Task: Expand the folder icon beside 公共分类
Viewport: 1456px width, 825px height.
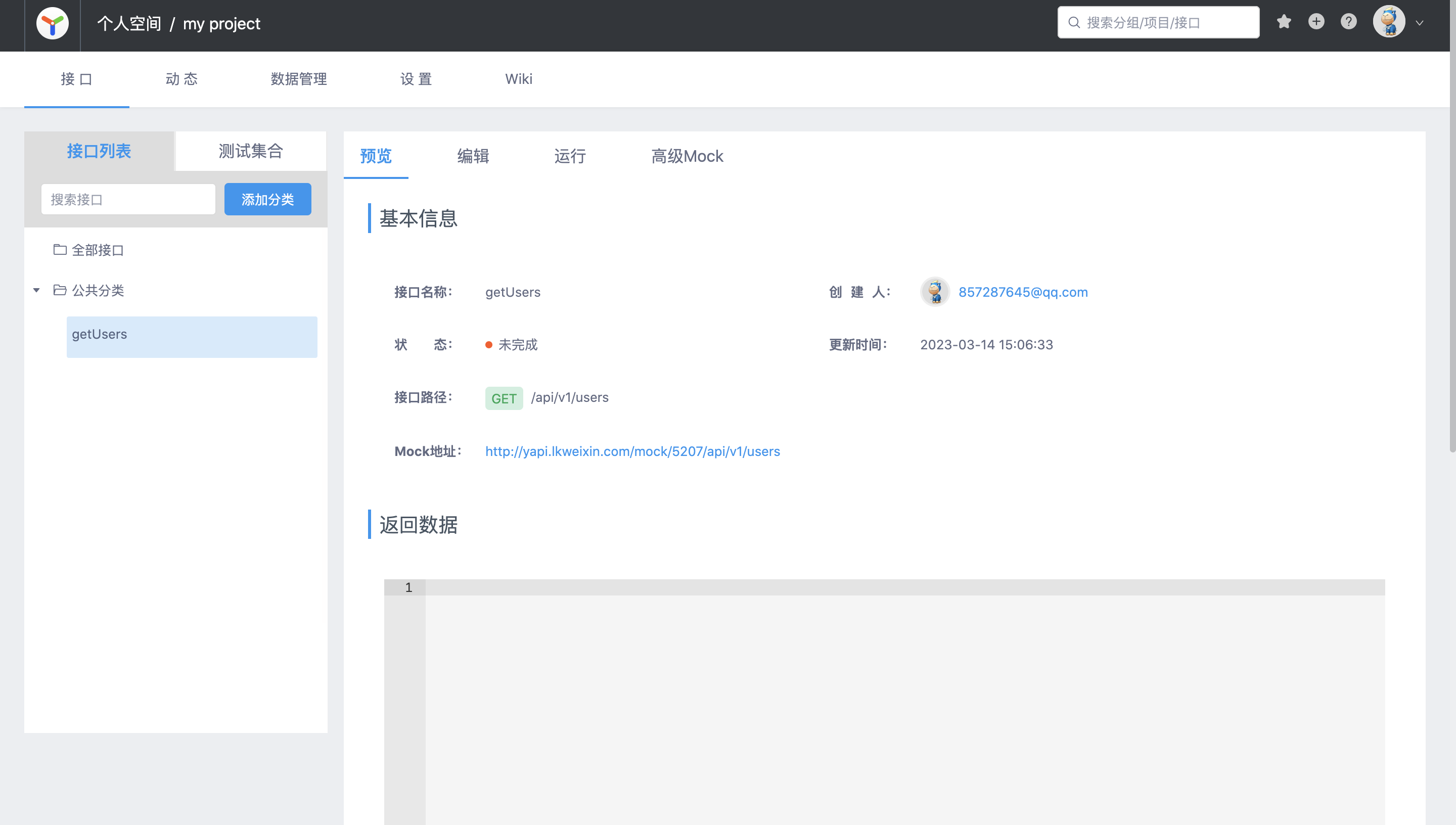Action: tap(60, 290)
